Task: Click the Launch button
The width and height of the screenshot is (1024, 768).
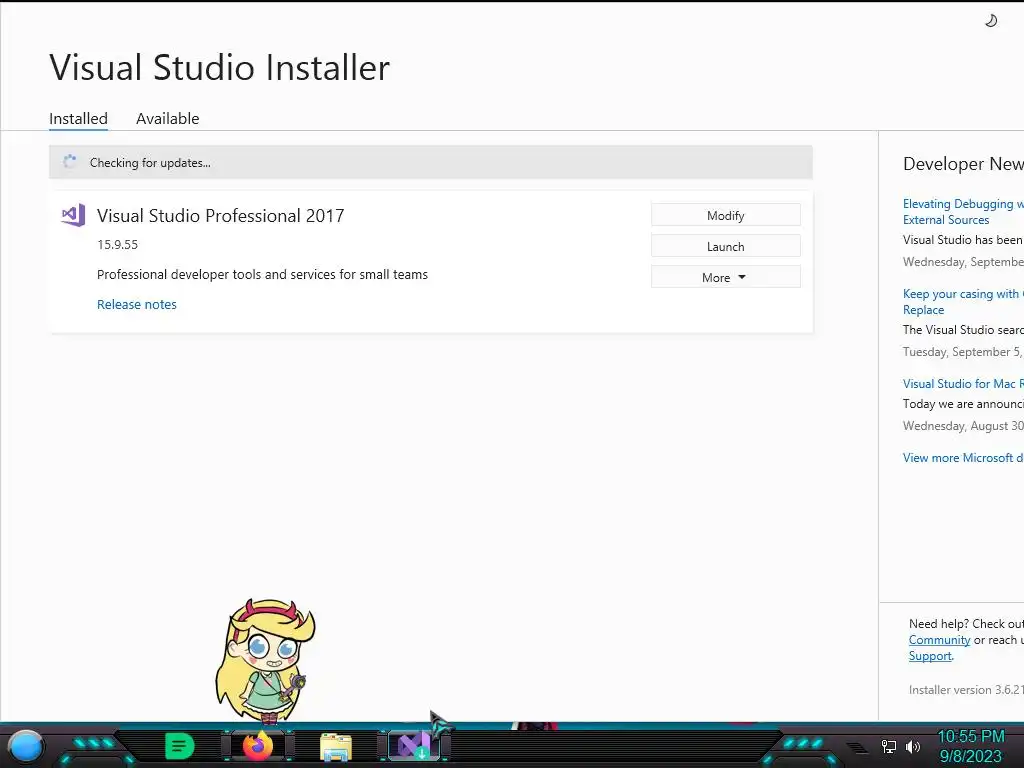Action: (726, 246)
